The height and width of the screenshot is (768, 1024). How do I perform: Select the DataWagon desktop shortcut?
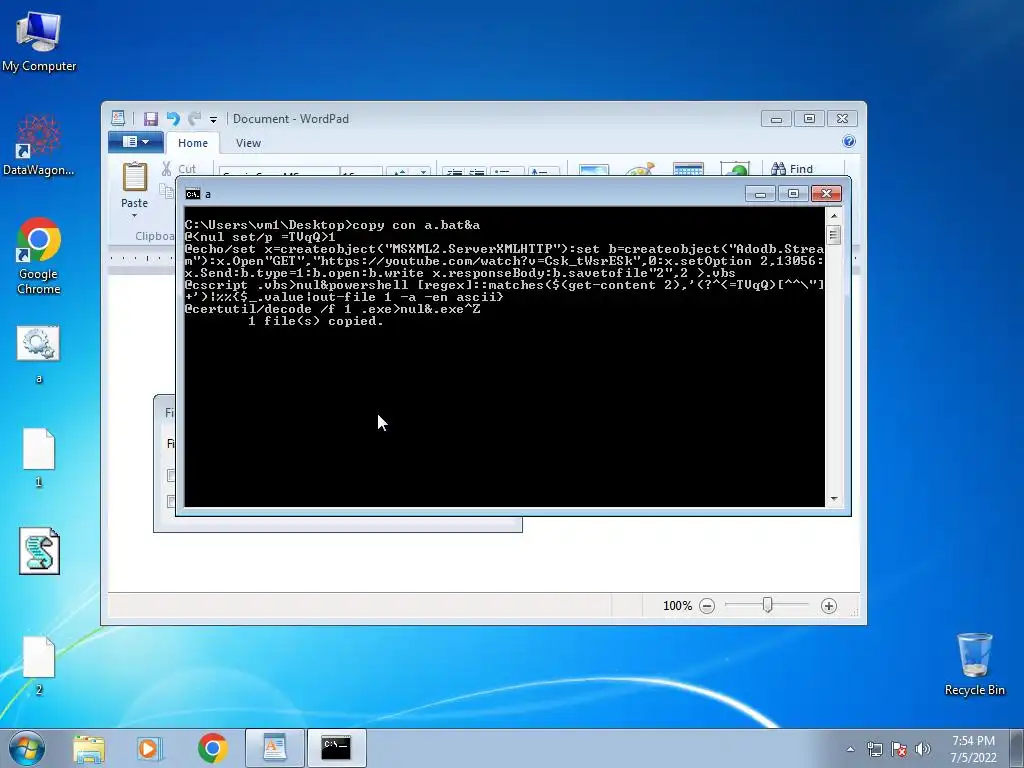pyautogui.click(x=39, y=145)
